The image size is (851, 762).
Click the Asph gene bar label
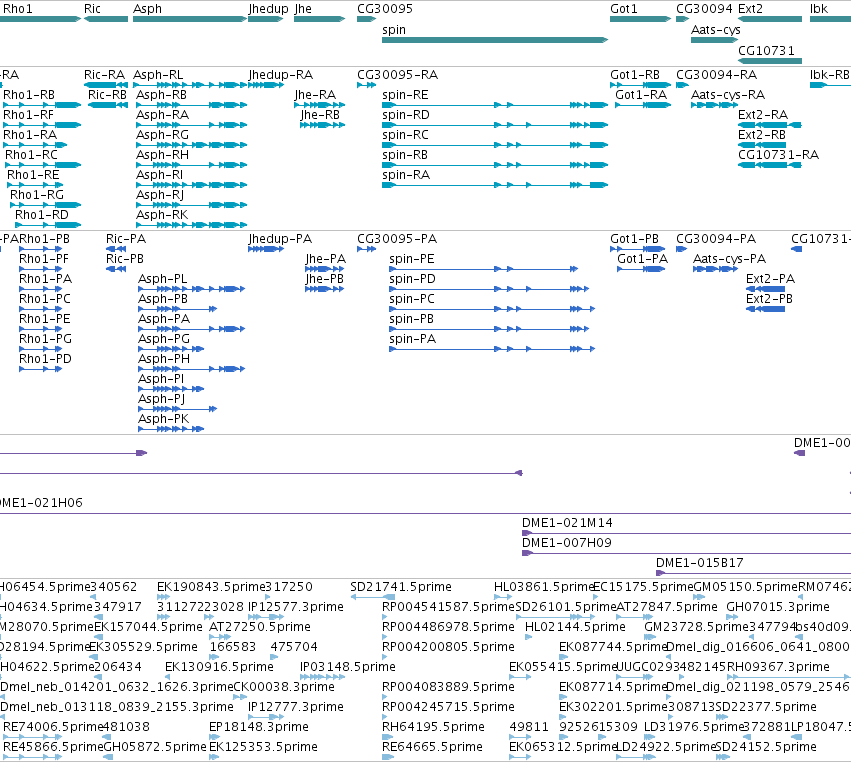click(148, 9)
